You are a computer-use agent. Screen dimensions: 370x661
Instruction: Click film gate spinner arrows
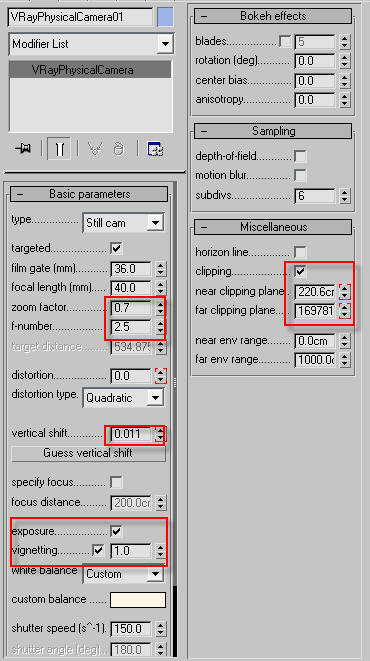pyautogui.click(x=161, y=269)
